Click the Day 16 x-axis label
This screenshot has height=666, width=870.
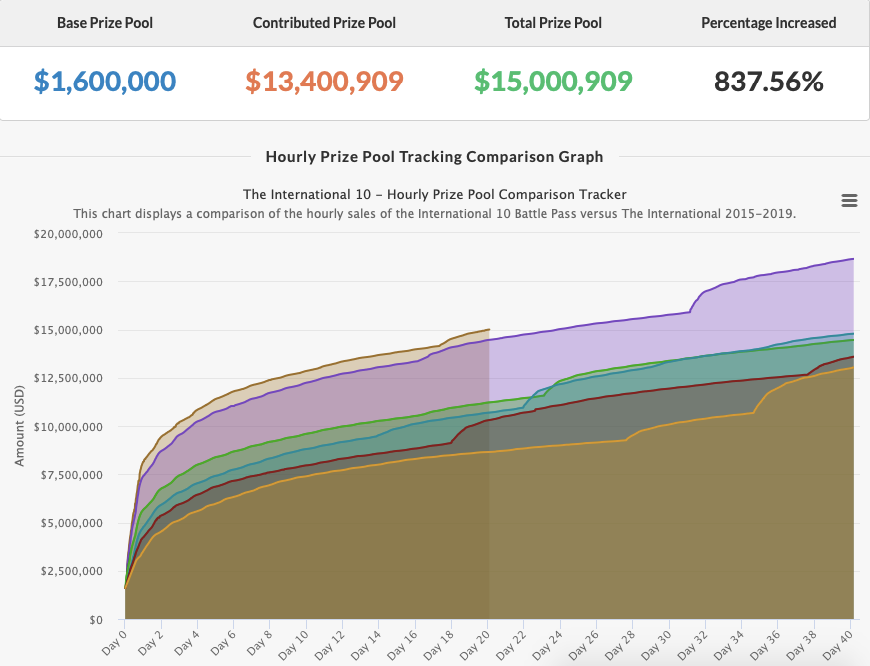pyautogui.click(x=402, y=644)
